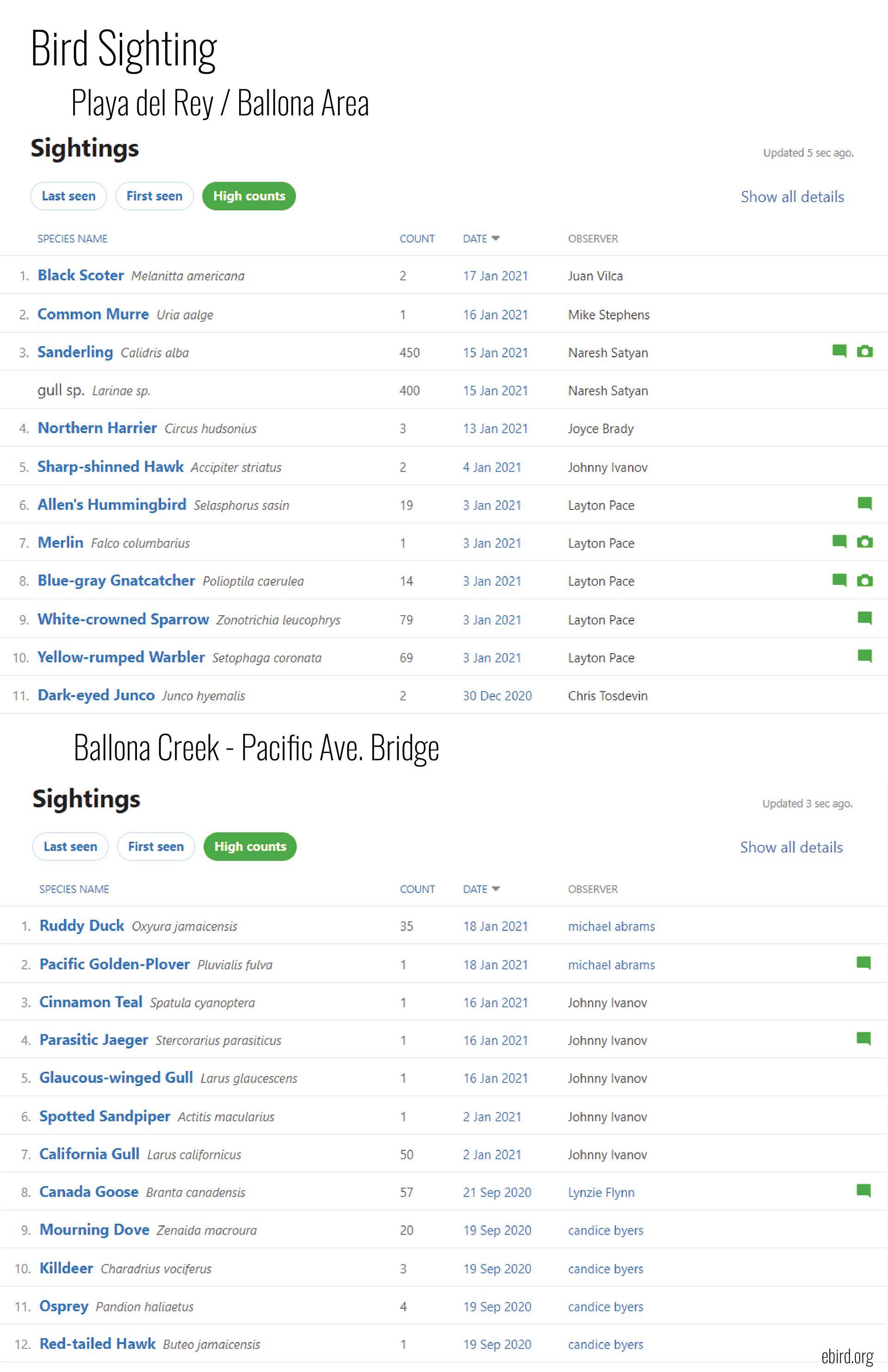View comment icon on Parasitic Jaeger row
The height and width of the screenshot is (1372, 888).
(x=863, y=1039)
